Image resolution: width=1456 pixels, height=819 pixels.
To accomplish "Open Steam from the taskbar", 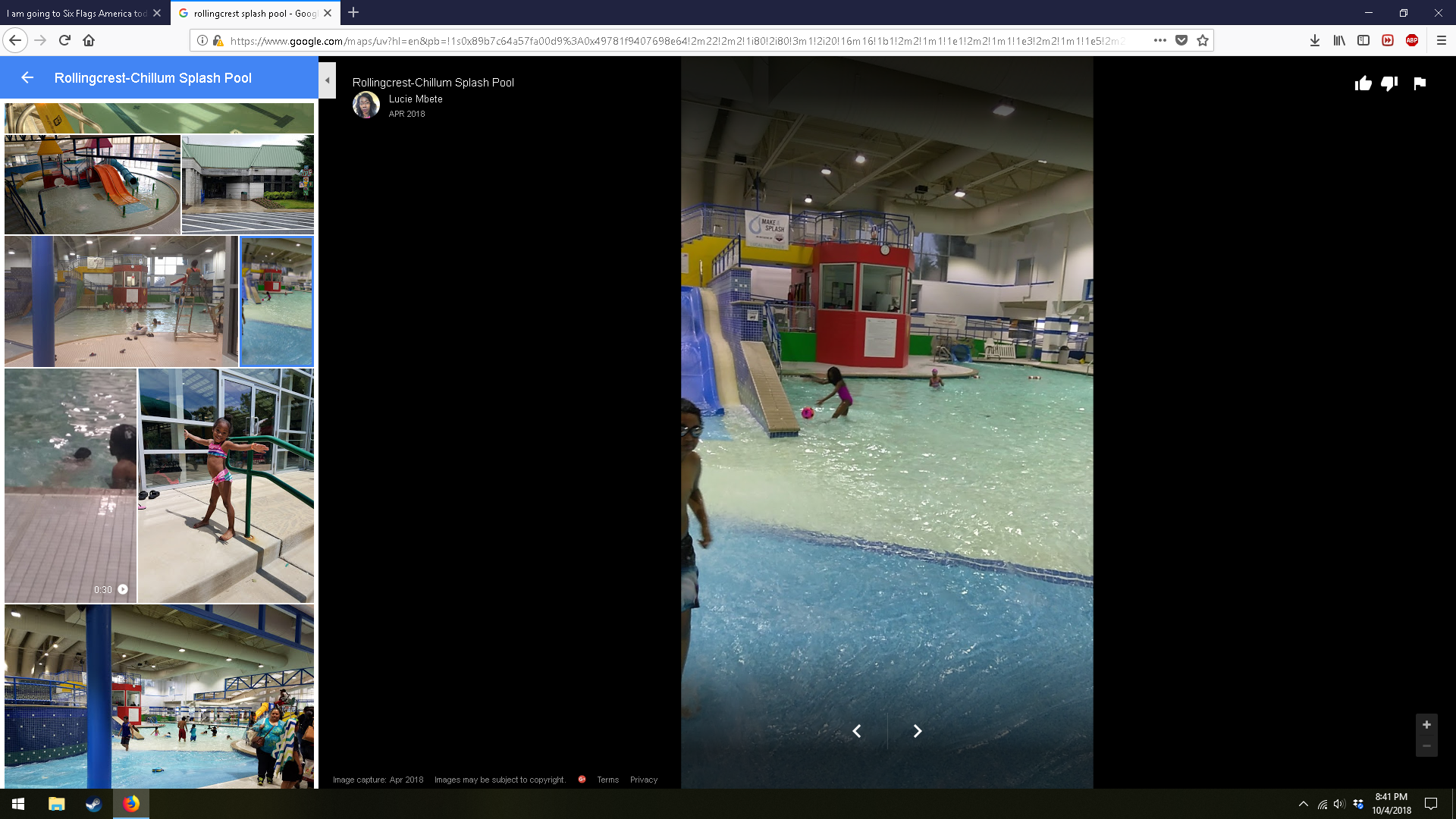I will coord(94,804).
